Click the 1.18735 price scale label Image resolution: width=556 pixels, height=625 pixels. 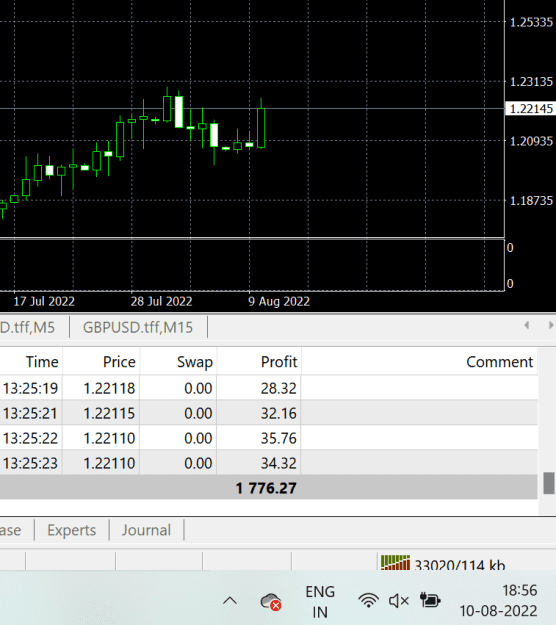click(531, 200)
